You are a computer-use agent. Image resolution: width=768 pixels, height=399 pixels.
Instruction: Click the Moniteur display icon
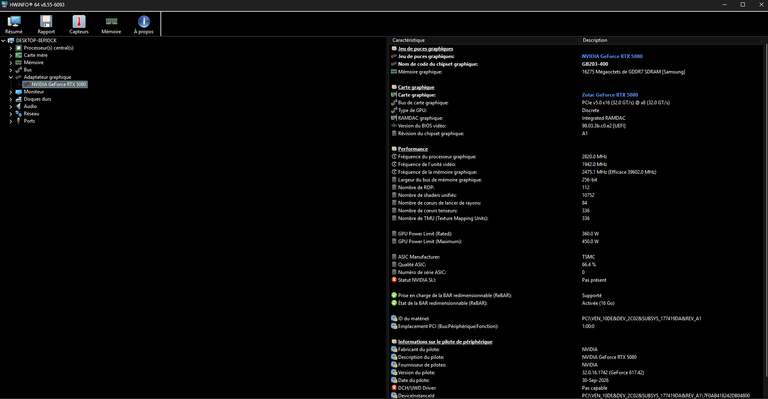point(19,92)
